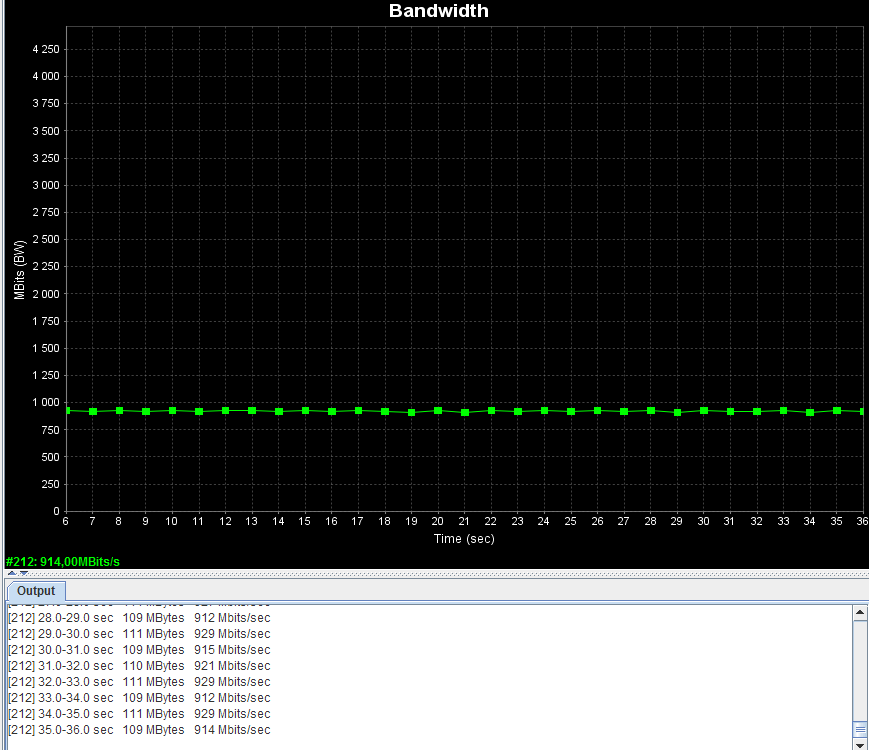Click the 35.0-36.0 sec output line
This screenshot has height=750, width=869.
[139, 729]
